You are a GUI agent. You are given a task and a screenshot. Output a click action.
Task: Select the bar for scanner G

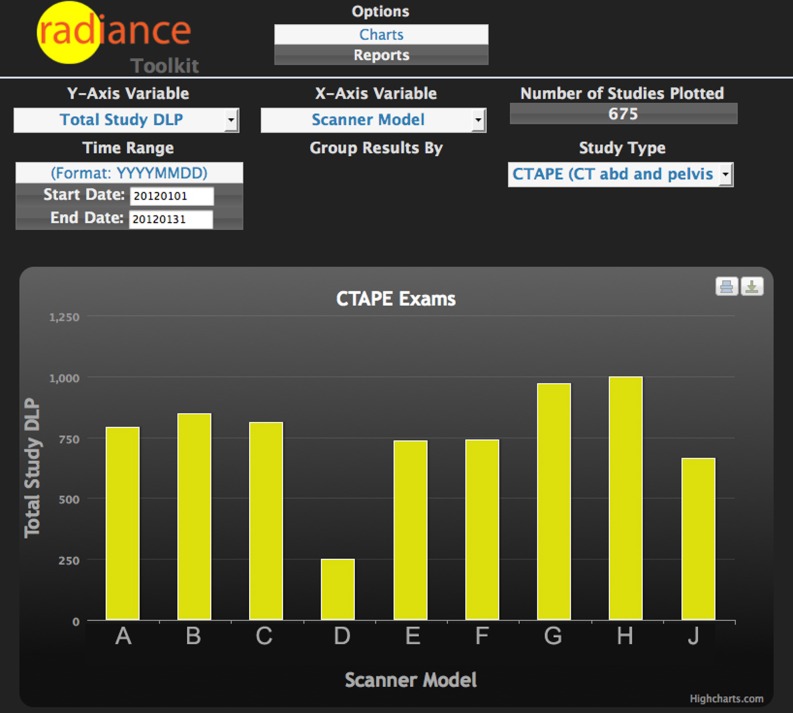point(553,501)
